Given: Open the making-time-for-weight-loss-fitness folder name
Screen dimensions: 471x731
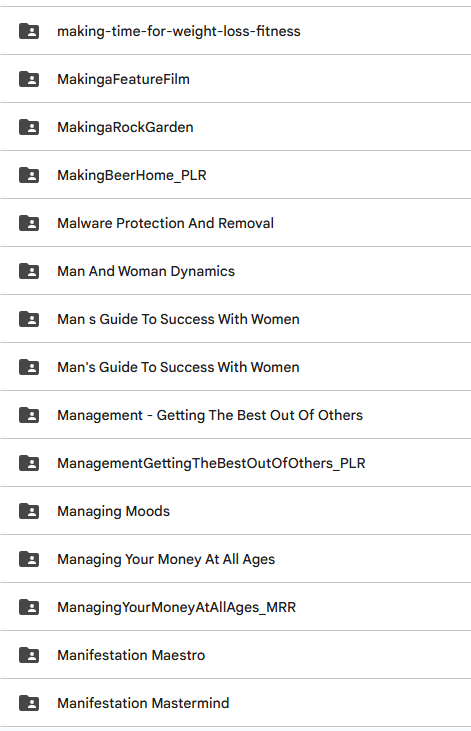Looking at the screenshot, I should (x=179, y=31).
